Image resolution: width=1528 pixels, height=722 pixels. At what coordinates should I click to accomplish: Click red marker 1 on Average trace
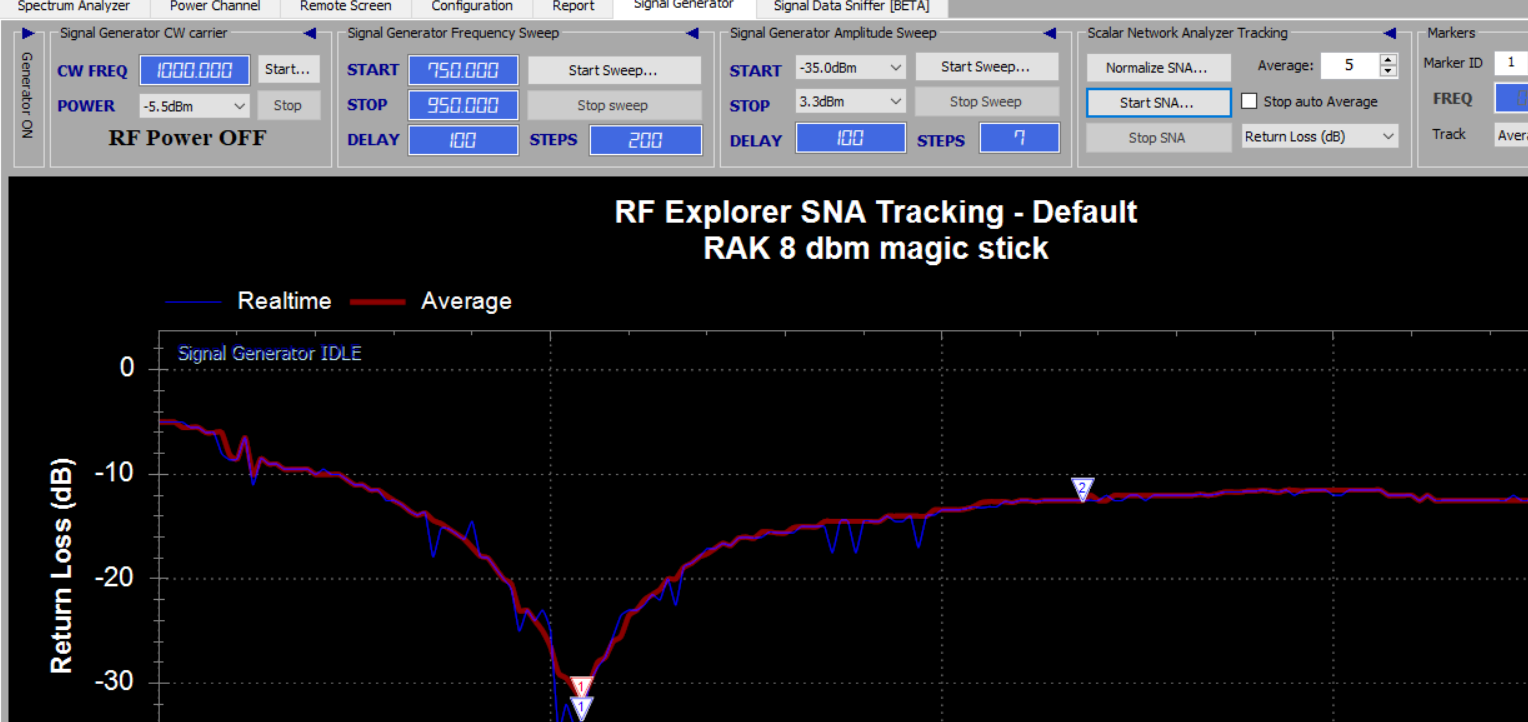pos(580,687)
